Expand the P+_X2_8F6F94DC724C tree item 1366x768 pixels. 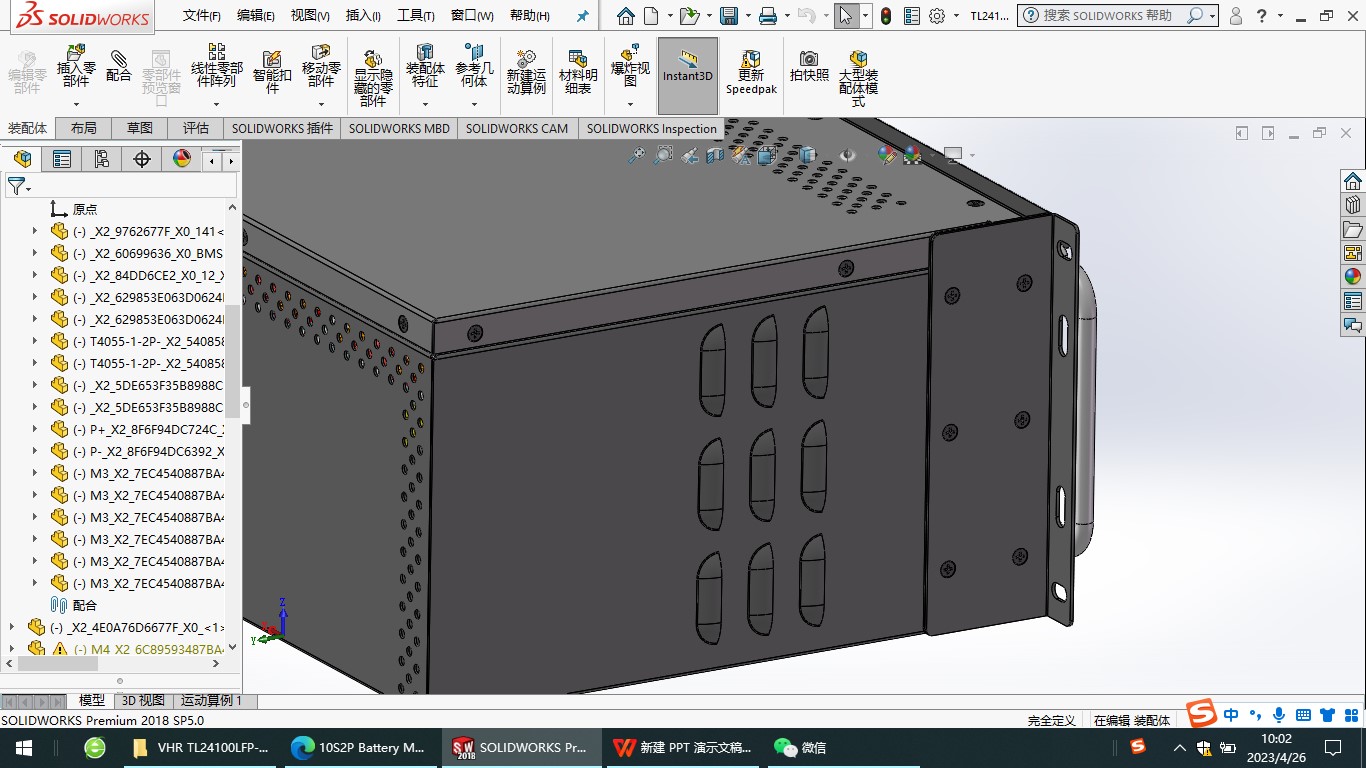click(x=35, y=429)
